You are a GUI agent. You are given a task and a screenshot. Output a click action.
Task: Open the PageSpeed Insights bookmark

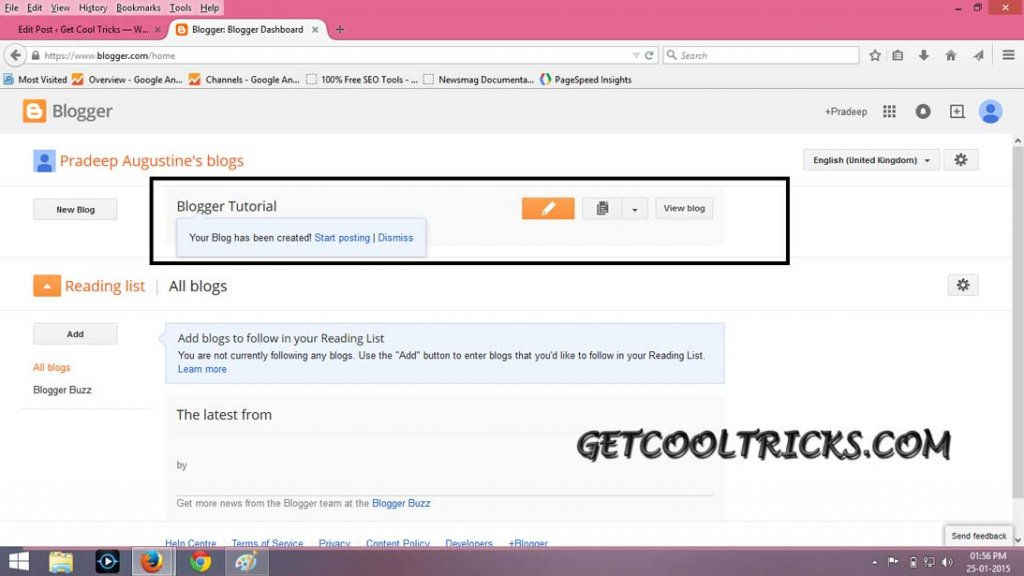pyautogui.click(x=586, y=80)
